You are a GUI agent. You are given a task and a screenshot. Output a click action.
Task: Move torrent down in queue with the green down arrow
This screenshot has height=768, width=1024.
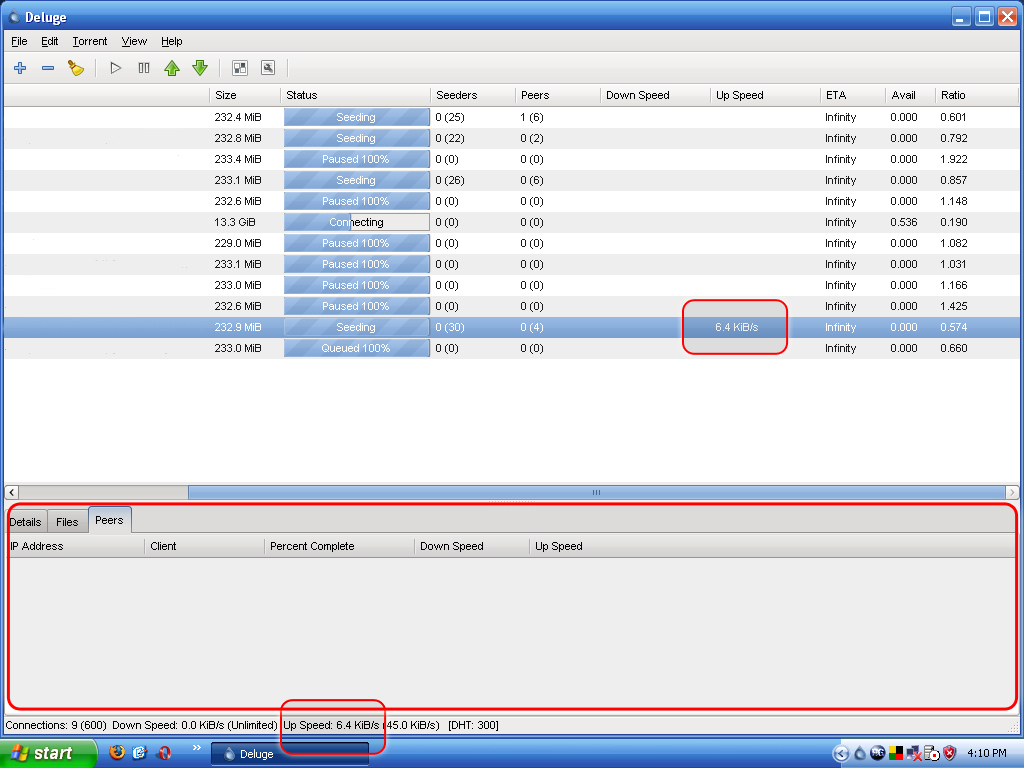(x=200, y=68)
